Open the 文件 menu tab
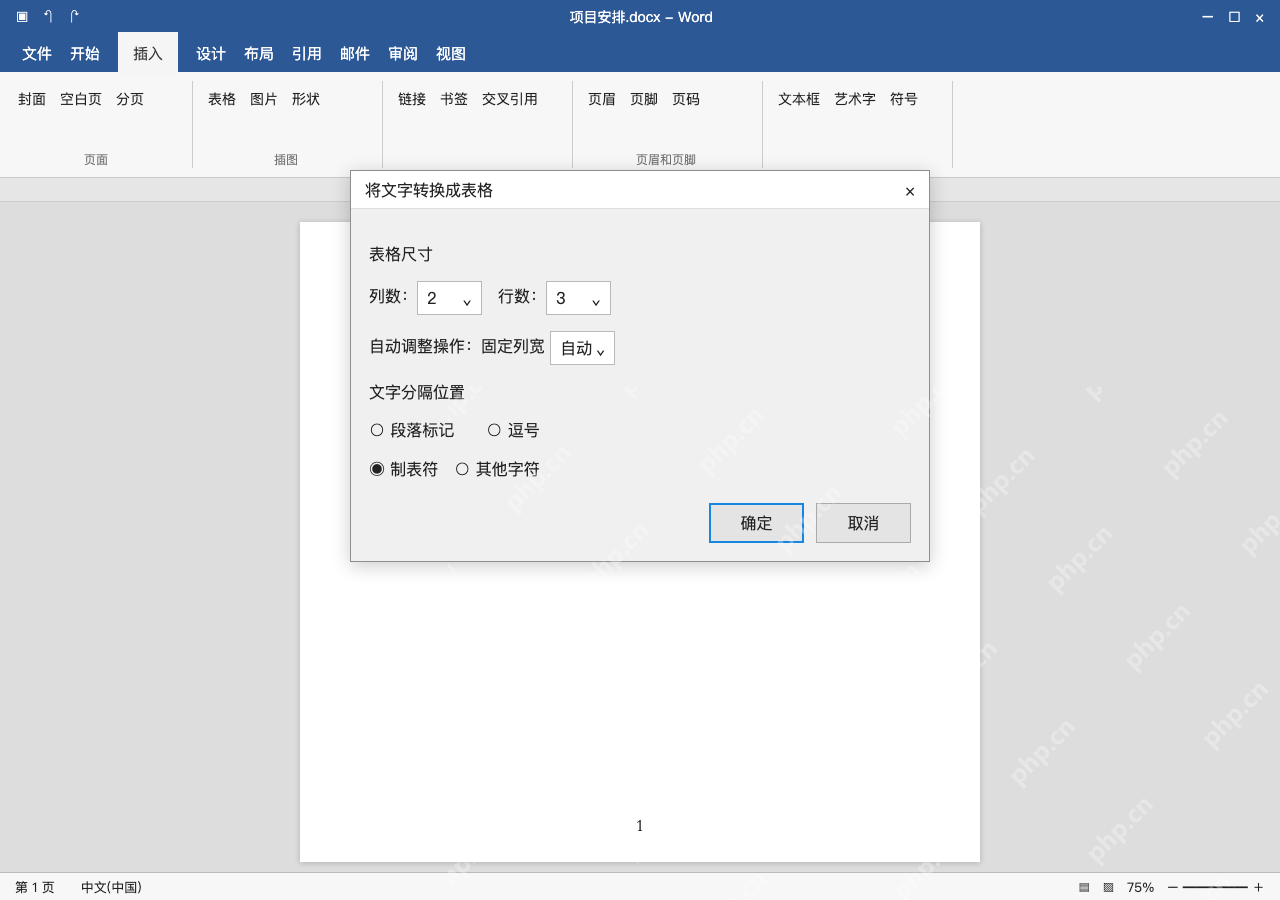The height and width of the screenshot is (900, 1280). click(37, 54)
